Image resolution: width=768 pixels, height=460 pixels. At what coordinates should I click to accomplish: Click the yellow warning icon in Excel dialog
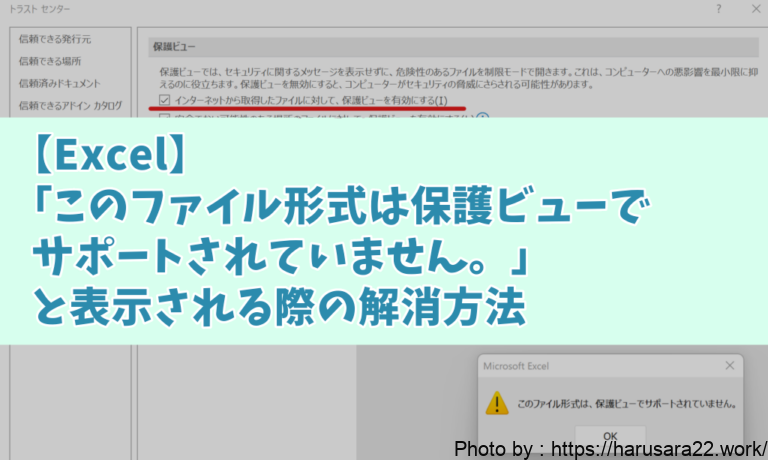[497, 403]
